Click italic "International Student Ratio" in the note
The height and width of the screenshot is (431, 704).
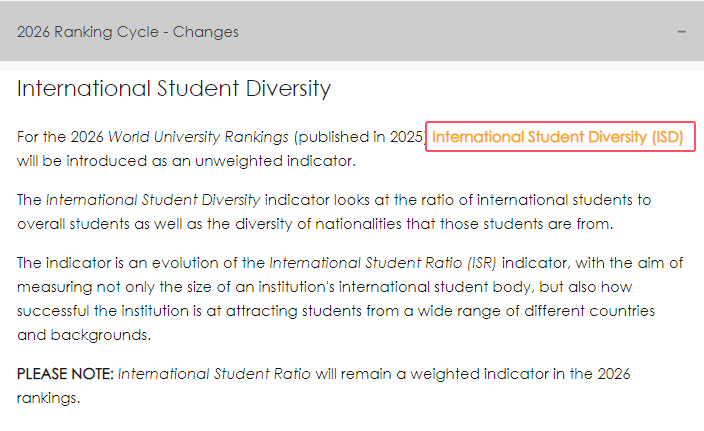(x=214, y=374)
